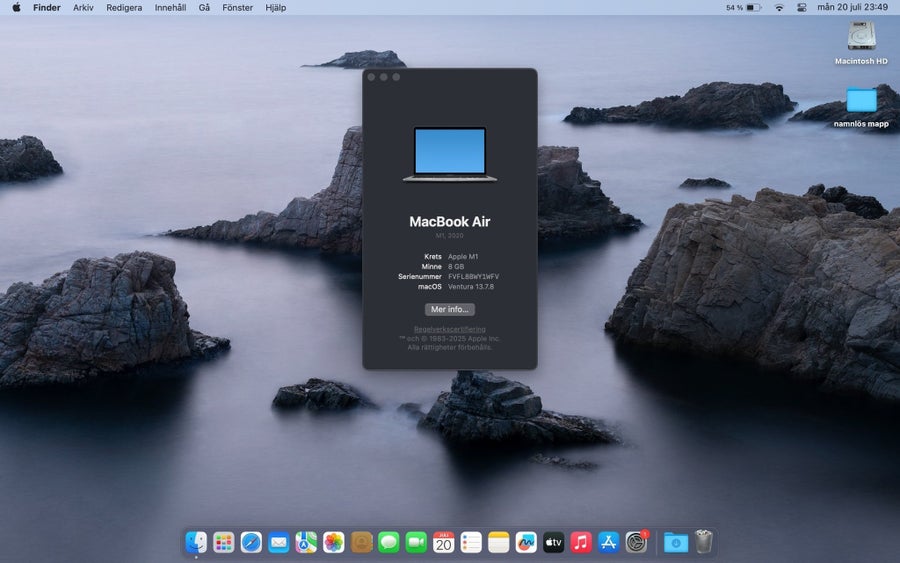Image resolution: width=900 pixels, height=563 pixels.
Task: Open the Apple menu
Action: 16,7
